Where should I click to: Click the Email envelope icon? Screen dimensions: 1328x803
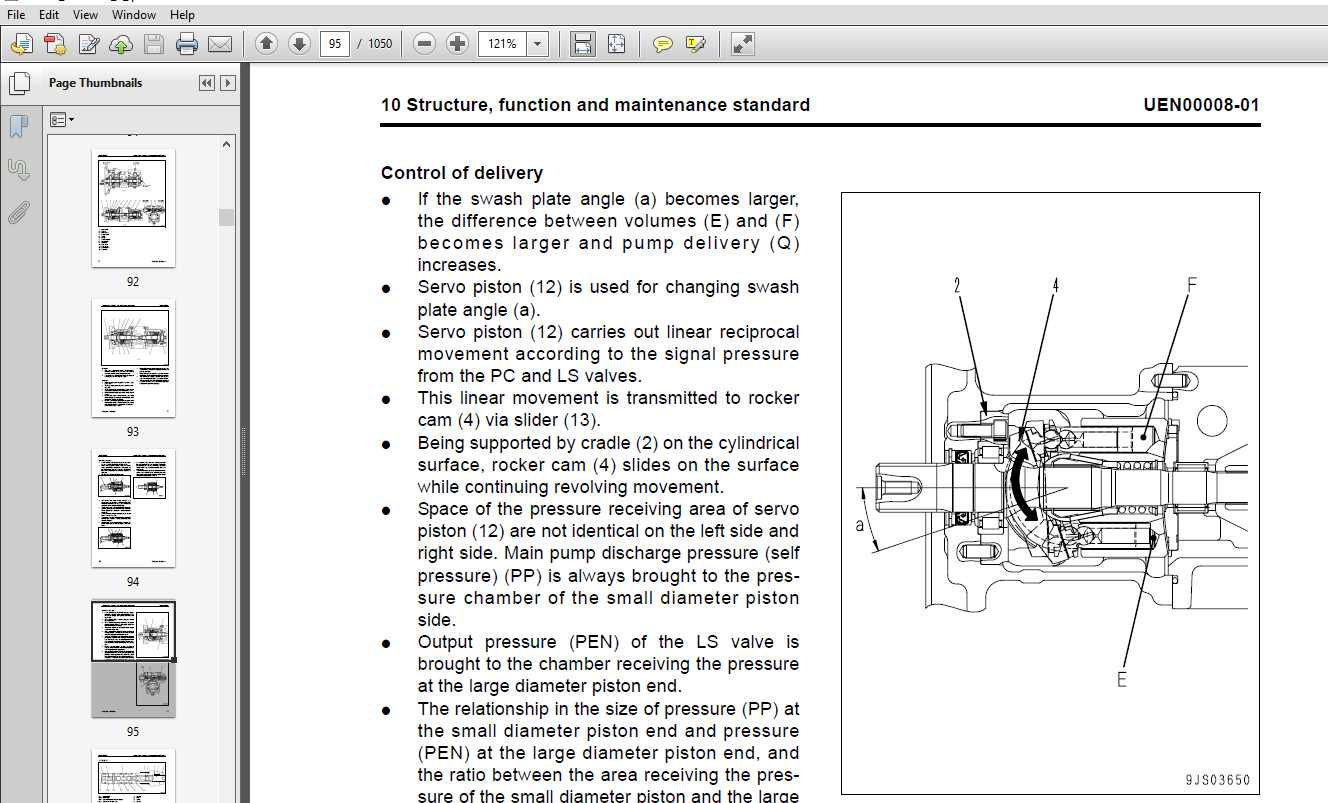click(220, 44)
